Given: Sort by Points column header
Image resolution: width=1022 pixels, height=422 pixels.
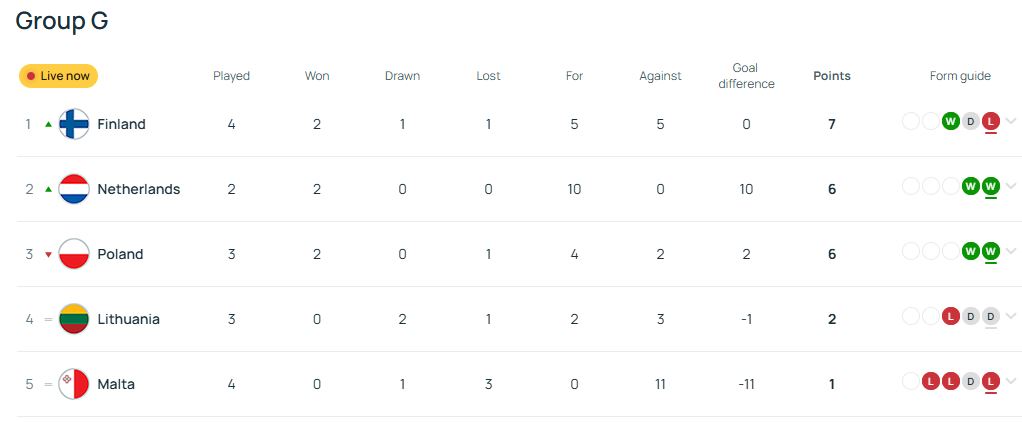Looking at the screenshot, I should (832, 76).
